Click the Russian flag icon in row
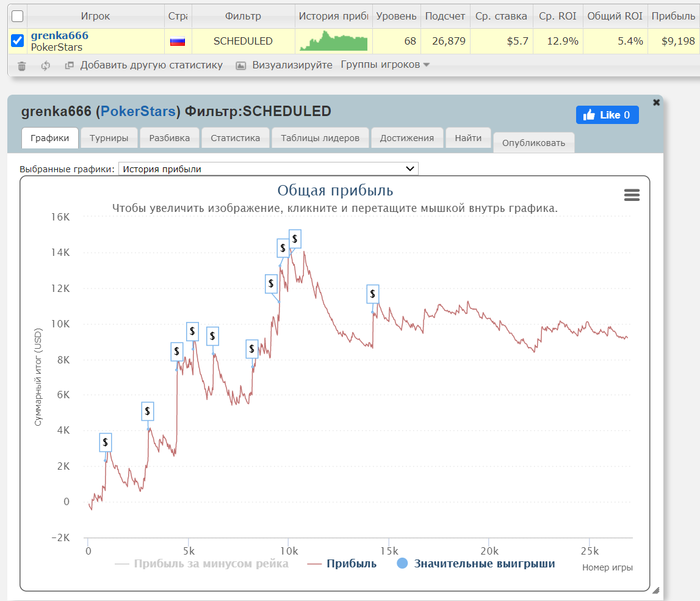This screenshot has width=700, height=601. tap(178, 42)
